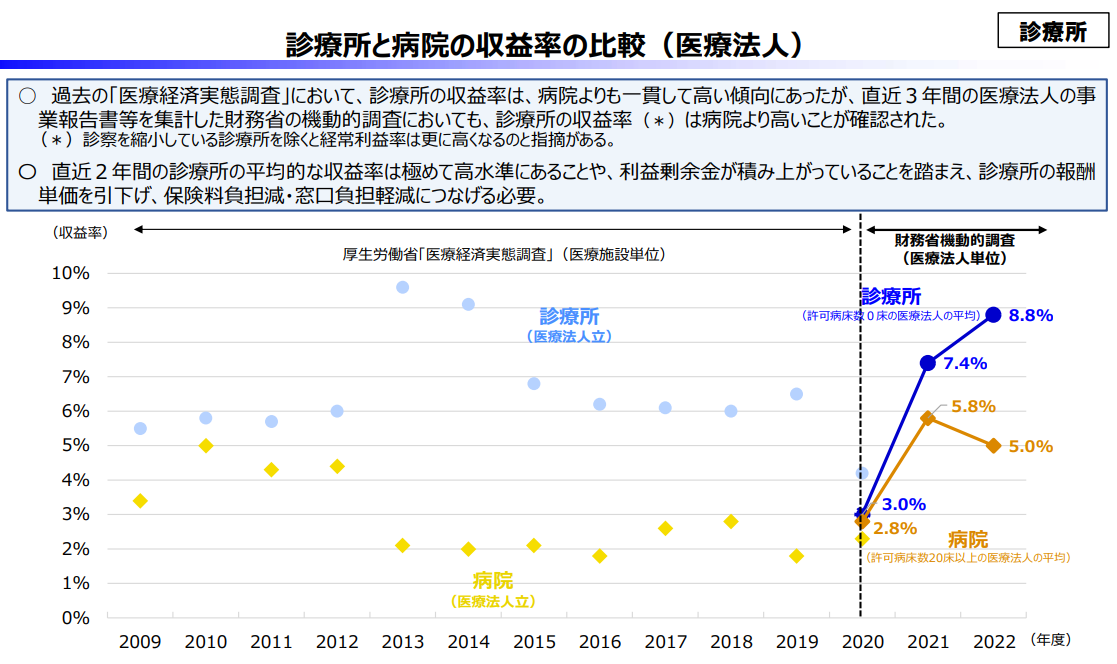Click the blue 7.4% clinic marker for 2021
Viewport: 1117px width, 664px height.
pyautogui.click(x=928, y=363)
